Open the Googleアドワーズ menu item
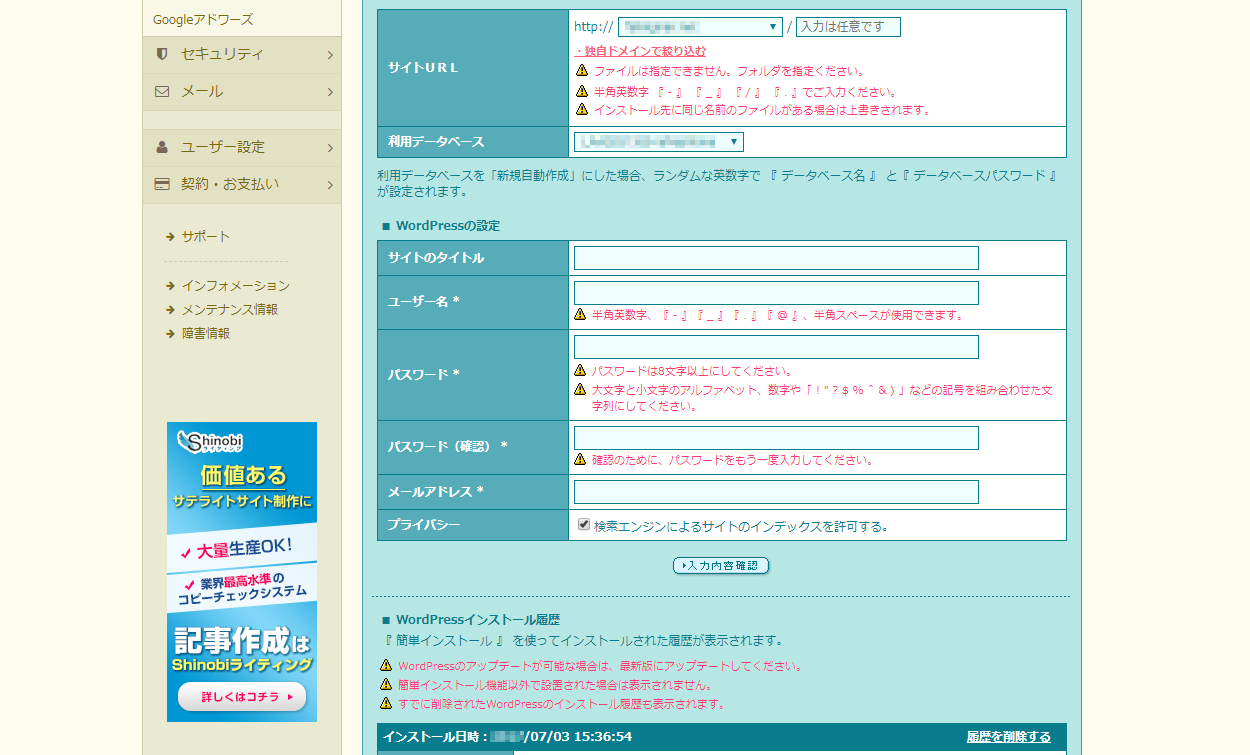The height and width of the screenshot is (755, 1250). [203, 19]
